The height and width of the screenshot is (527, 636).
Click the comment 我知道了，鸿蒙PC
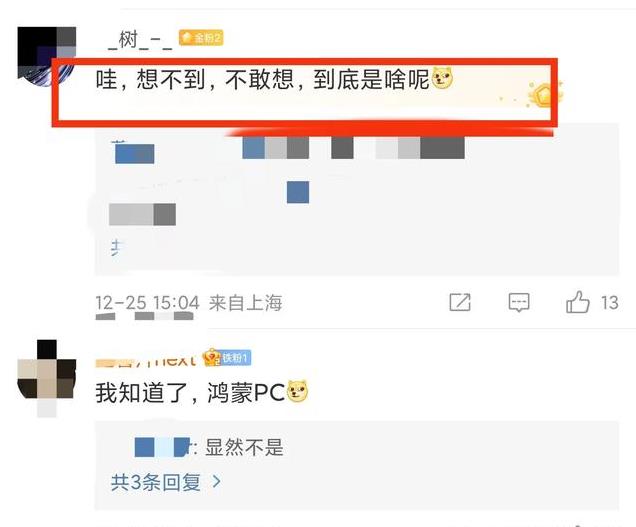pyautogui.click(x=190, y=392)
